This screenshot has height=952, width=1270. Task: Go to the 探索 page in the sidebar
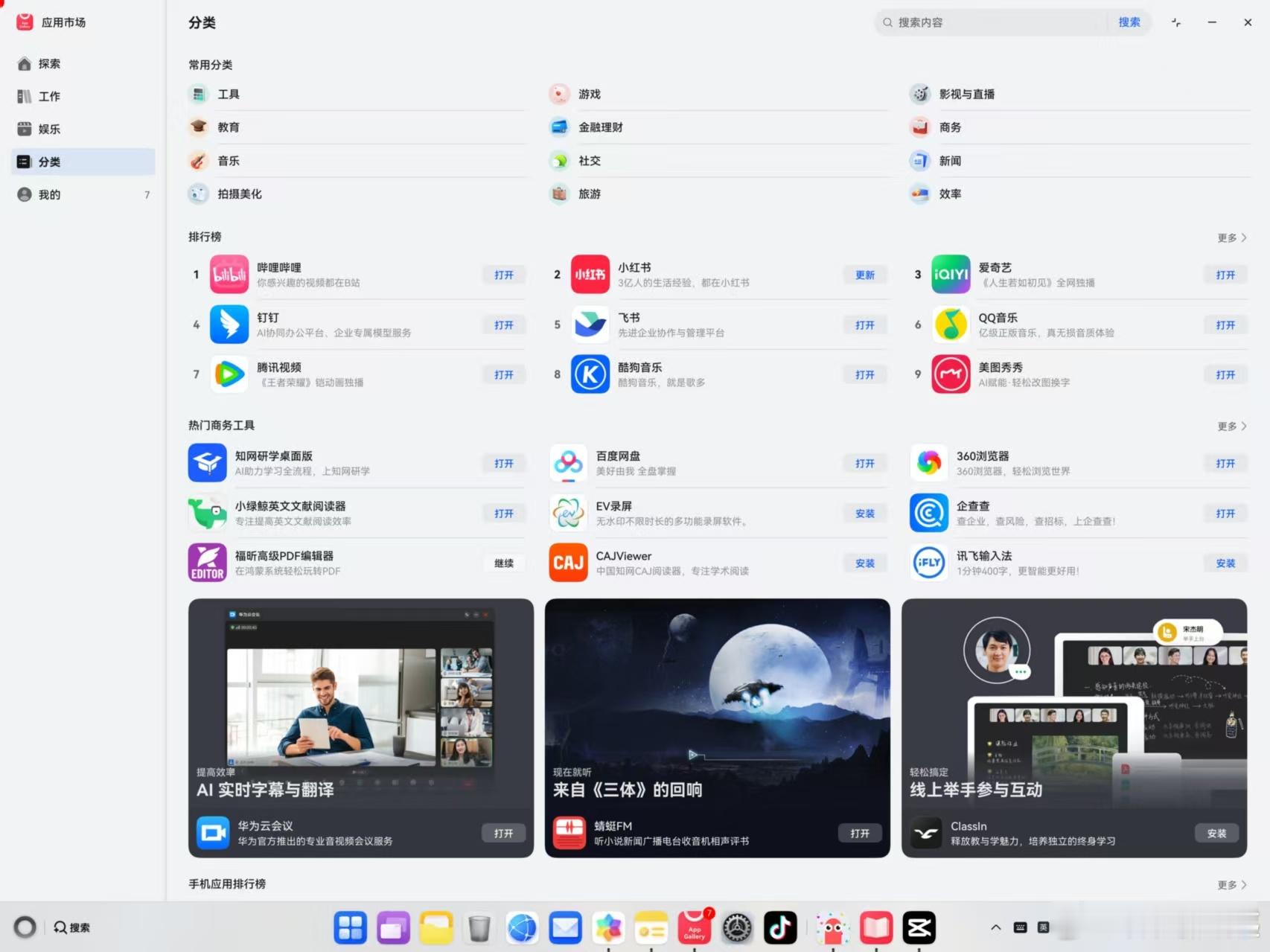(83, 64)
